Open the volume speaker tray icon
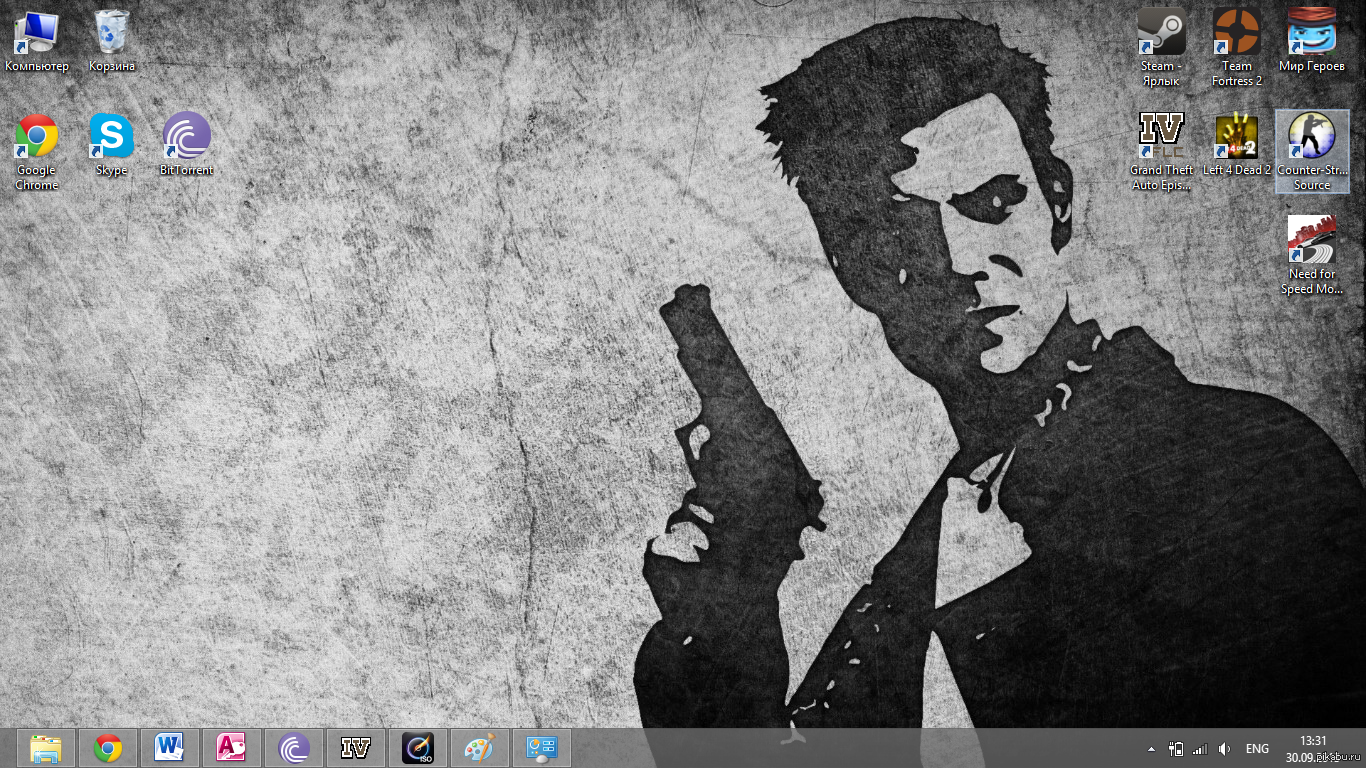This screenshot has width=1366, height=768. coord(1225,749)
